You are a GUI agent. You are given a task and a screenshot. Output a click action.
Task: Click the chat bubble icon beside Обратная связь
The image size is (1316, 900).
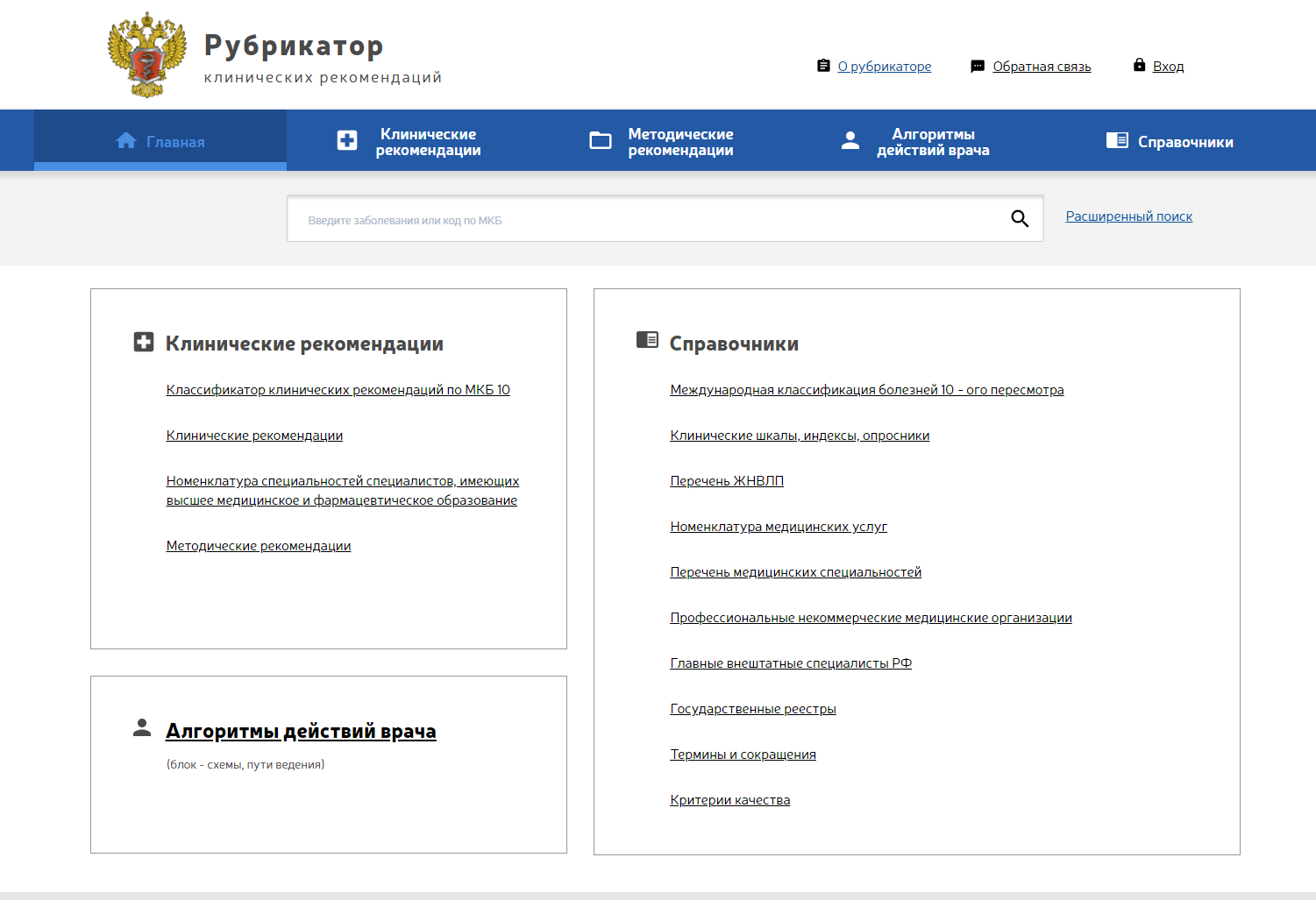point(978,67)
